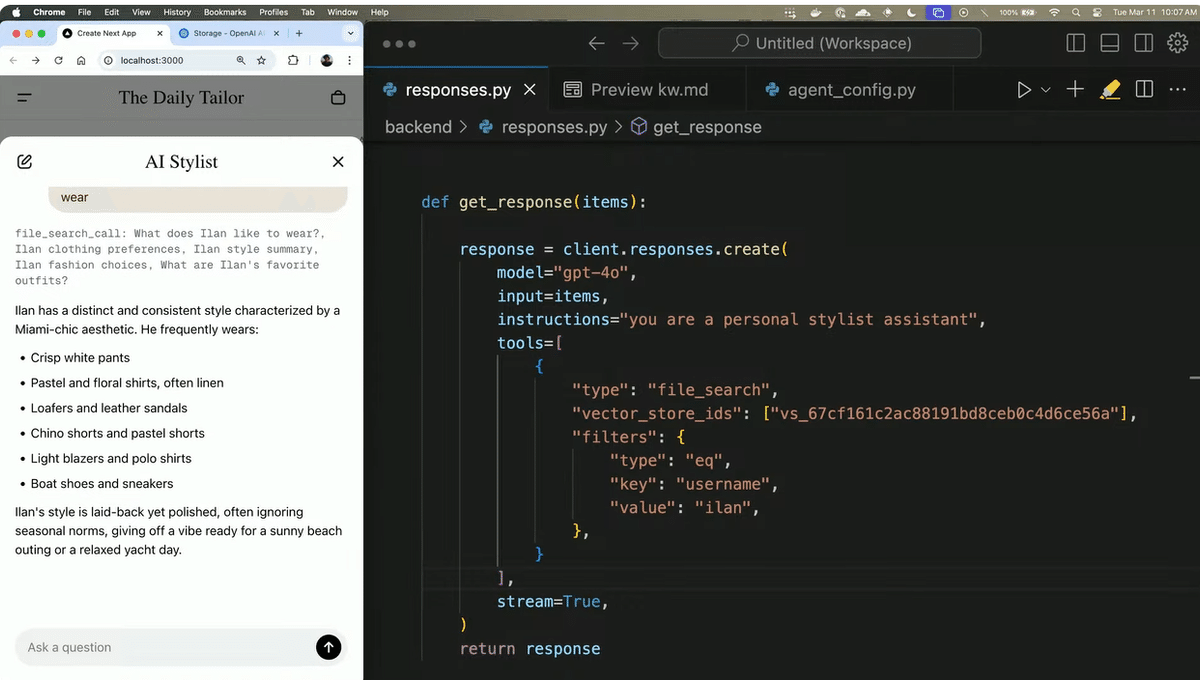The width and height of the screenshot is (1200, 680).
Task: Start a new chat via the compose icon
Action: 24,161
